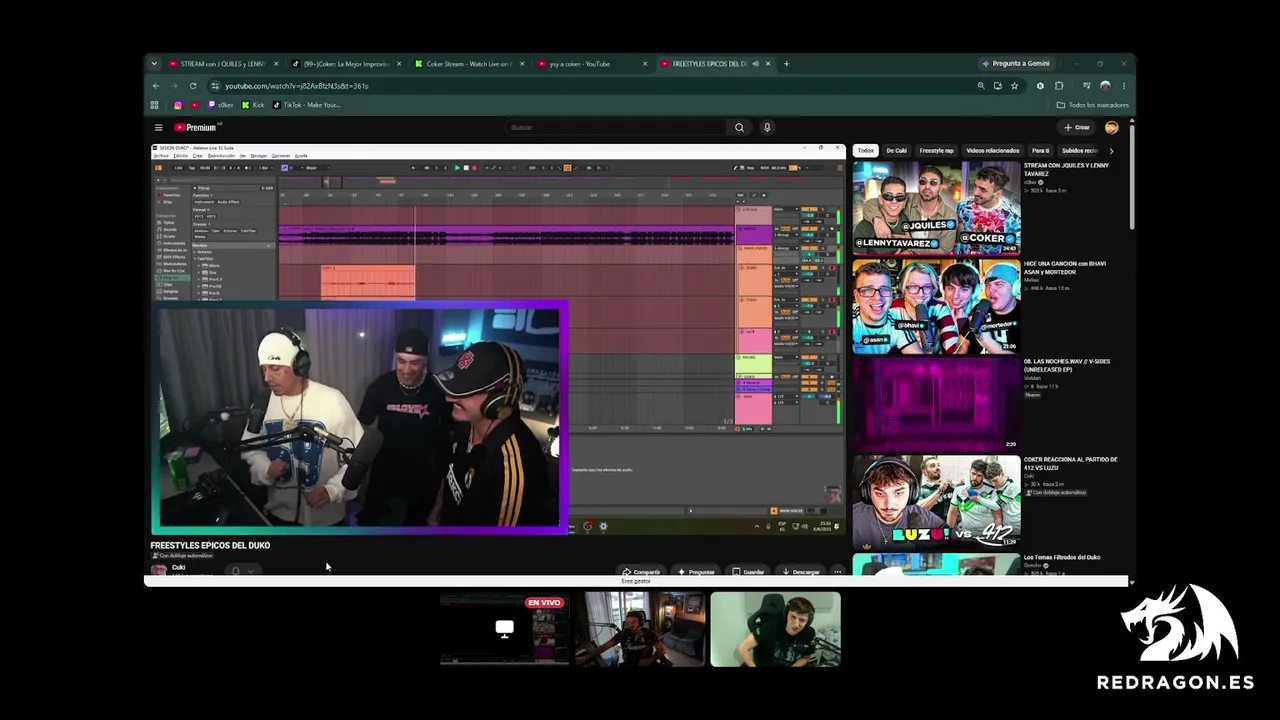The height and width of the screenshot is (720, 1280).
Task: Open the Instagram bookmark icon
Action: pyautogui.click(x=178, y=105)
